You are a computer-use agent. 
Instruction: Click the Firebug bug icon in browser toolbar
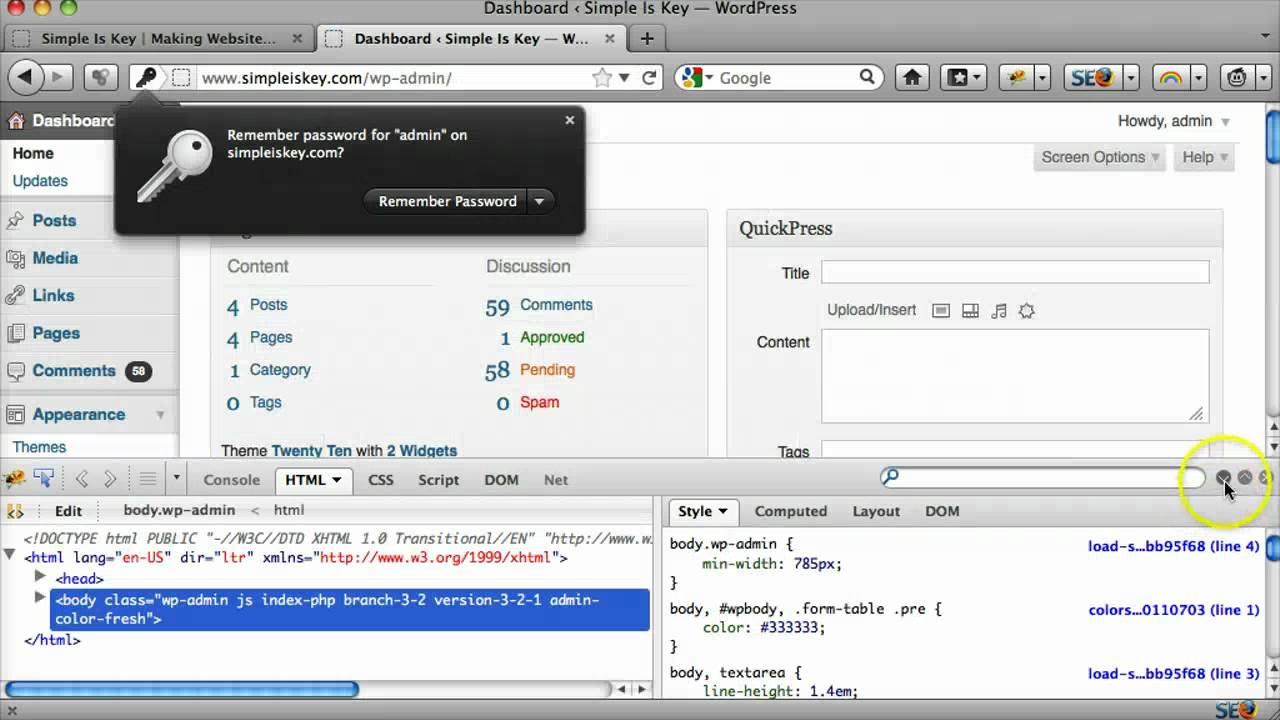(1018, 77)
